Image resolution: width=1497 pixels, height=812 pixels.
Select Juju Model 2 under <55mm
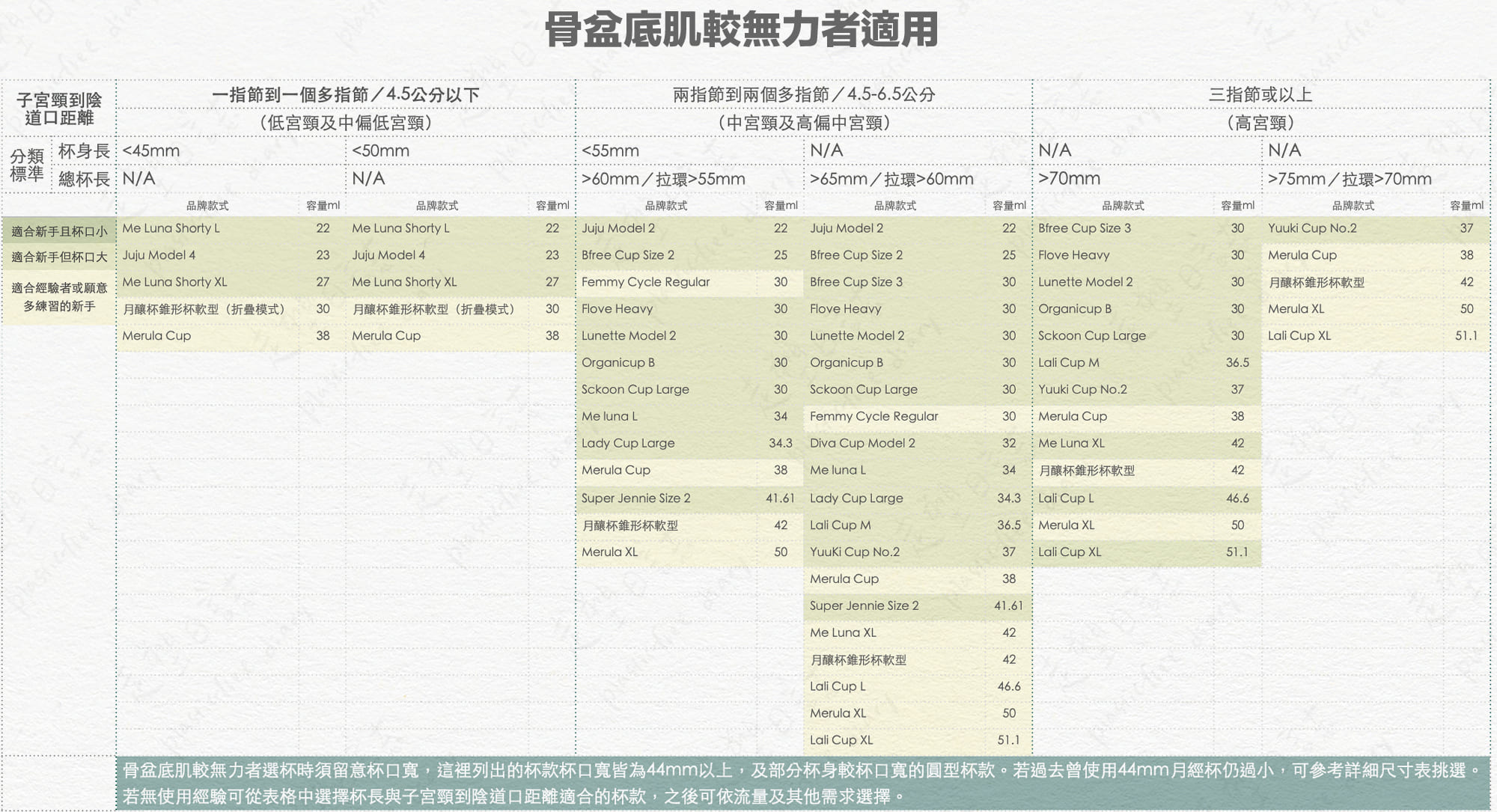click(618, 228)
